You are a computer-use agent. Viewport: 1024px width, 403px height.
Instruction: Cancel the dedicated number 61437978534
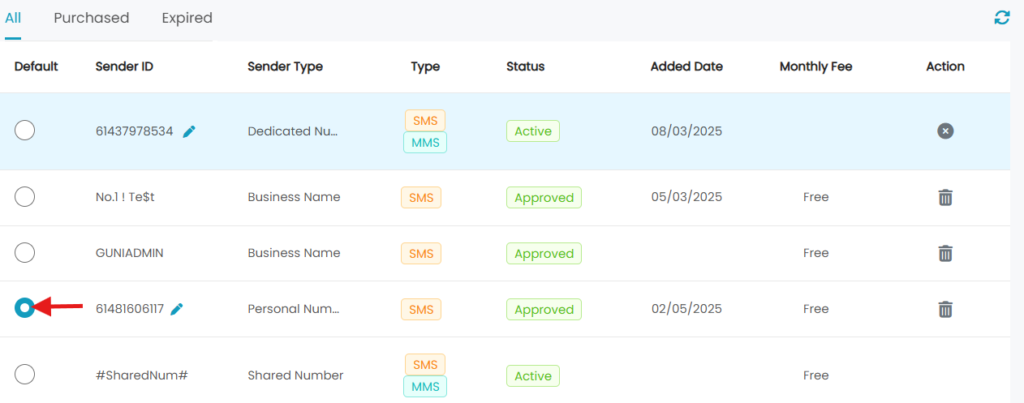tap(945, 131)
